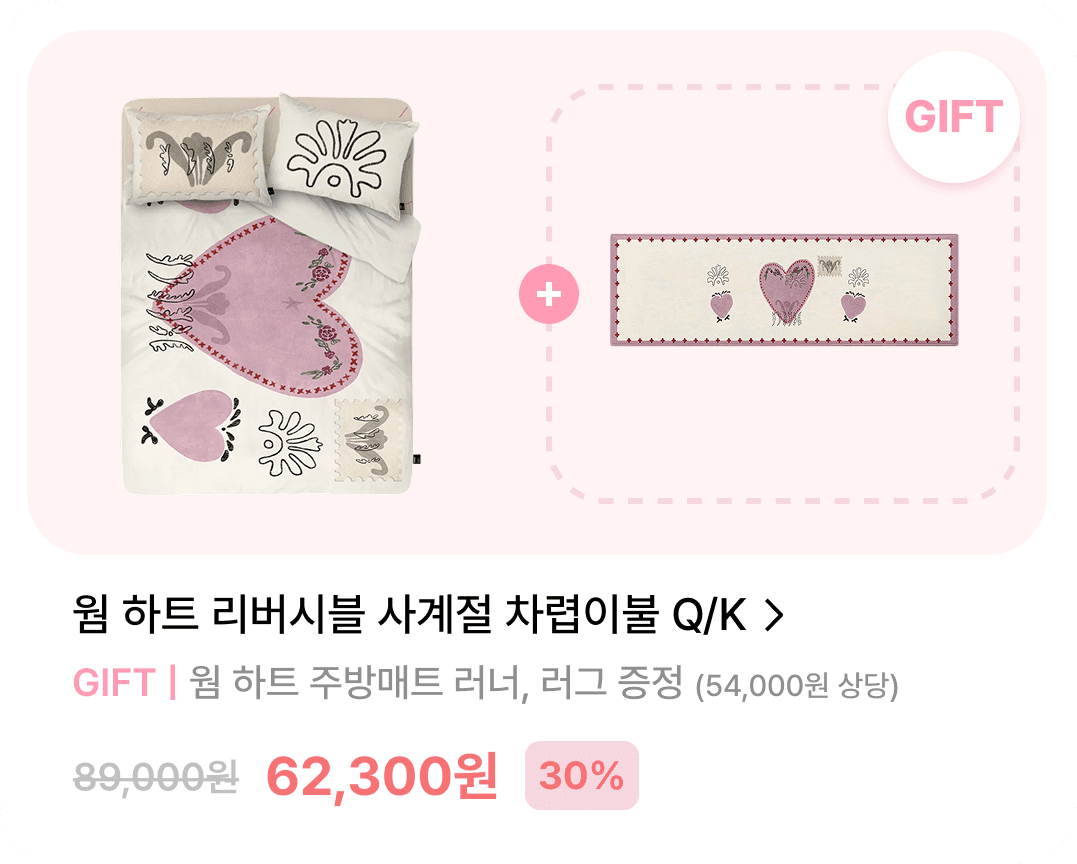The width and height of the screenshot is (1077, 864).
Task: Click the center heart on the runner rug
Action: [787, 288]
